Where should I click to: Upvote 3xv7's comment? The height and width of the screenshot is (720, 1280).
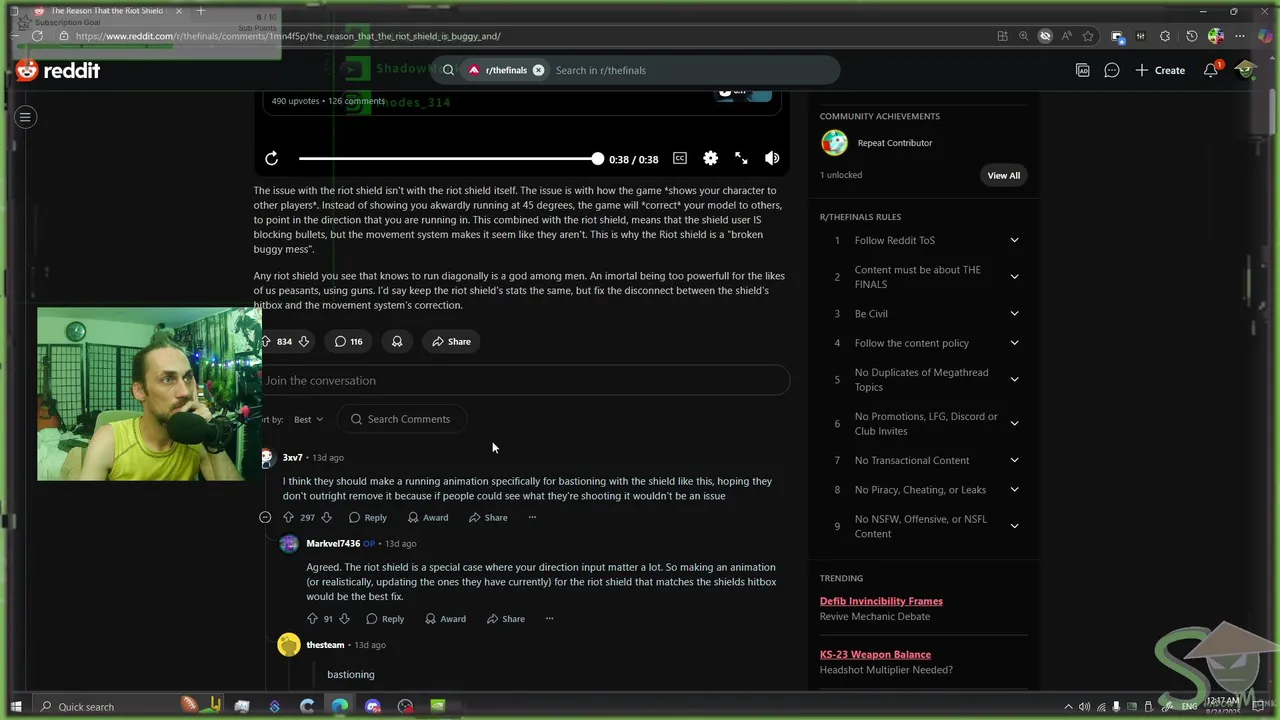tap(288, 518)
